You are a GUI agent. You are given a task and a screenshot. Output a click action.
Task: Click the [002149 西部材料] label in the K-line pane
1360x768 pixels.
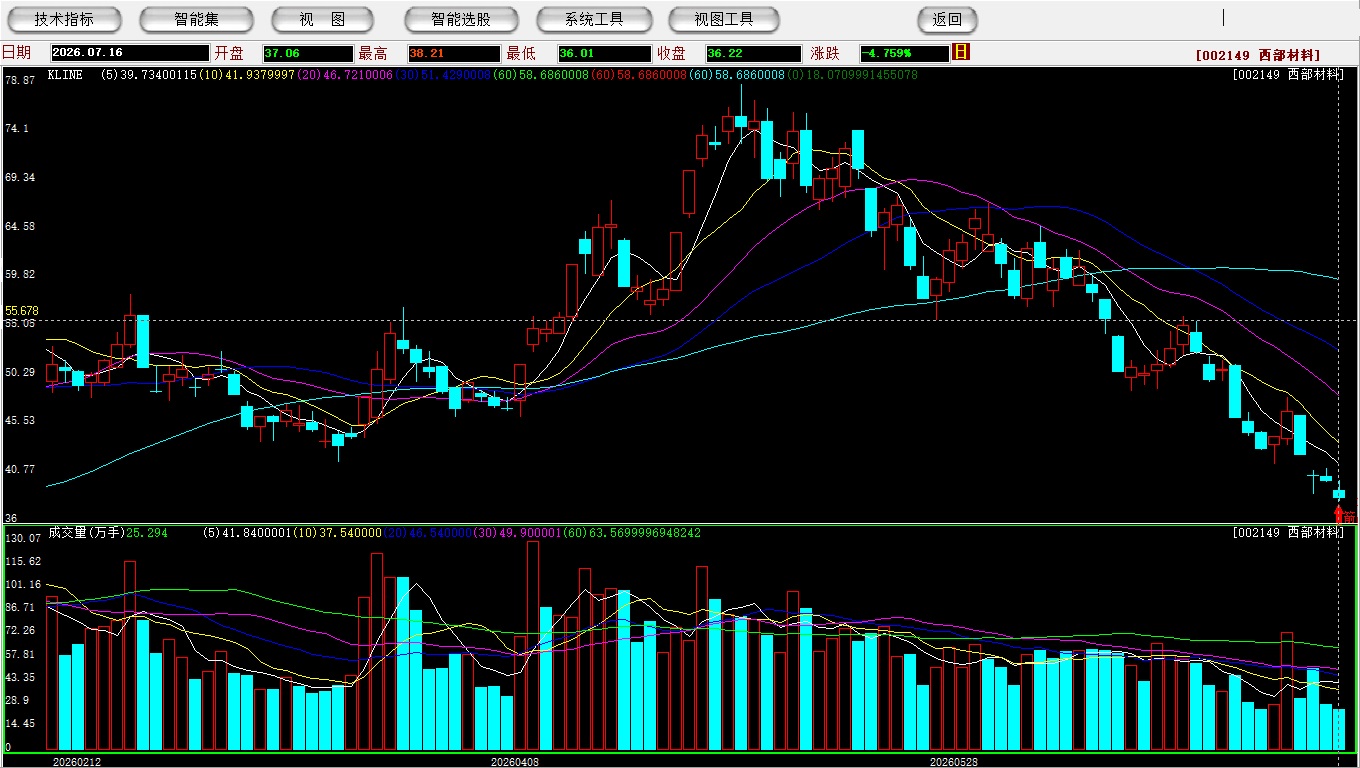1288,75
